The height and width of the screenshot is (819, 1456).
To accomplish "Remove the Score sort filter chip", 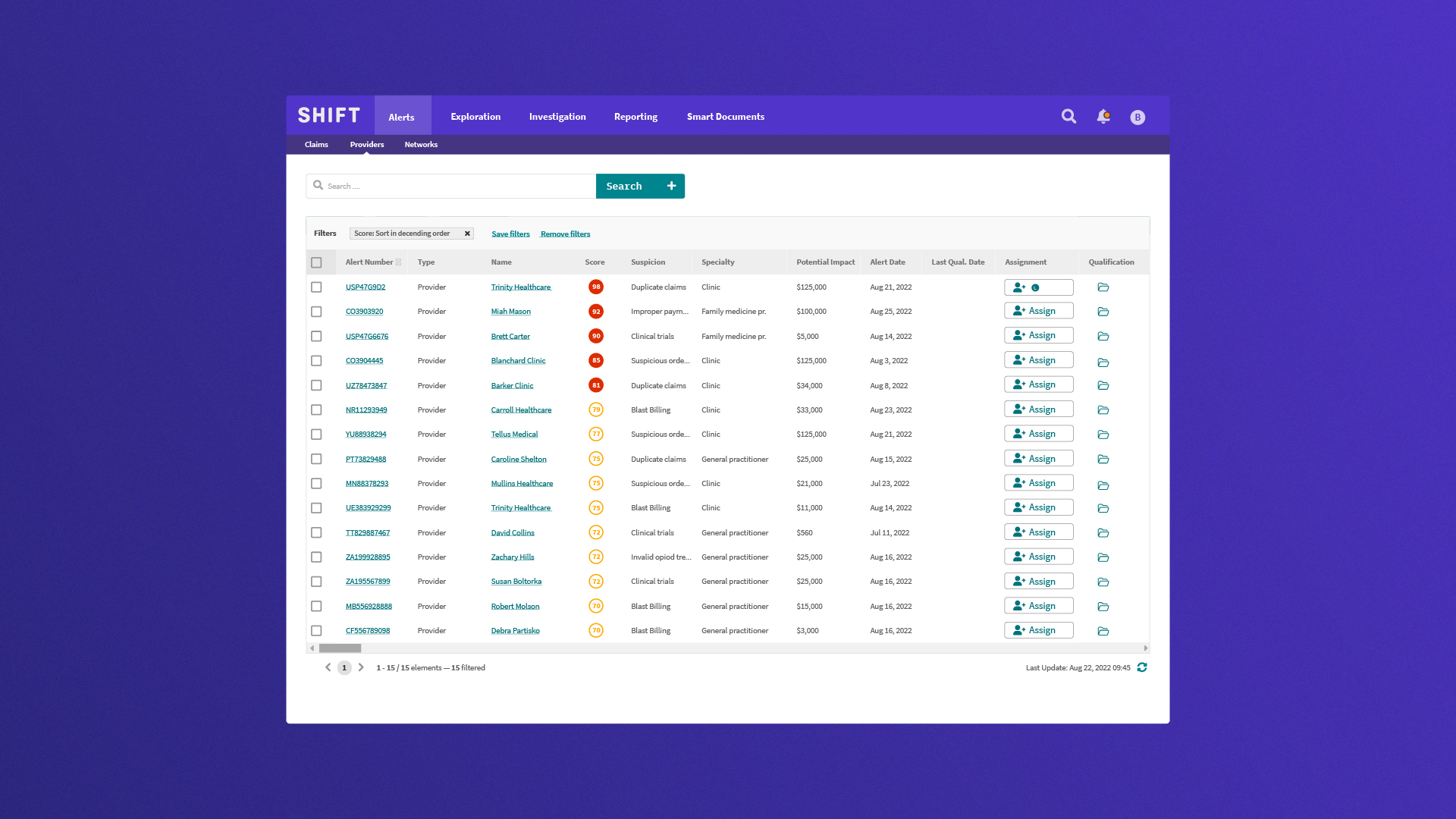I will tap(467, 234).
